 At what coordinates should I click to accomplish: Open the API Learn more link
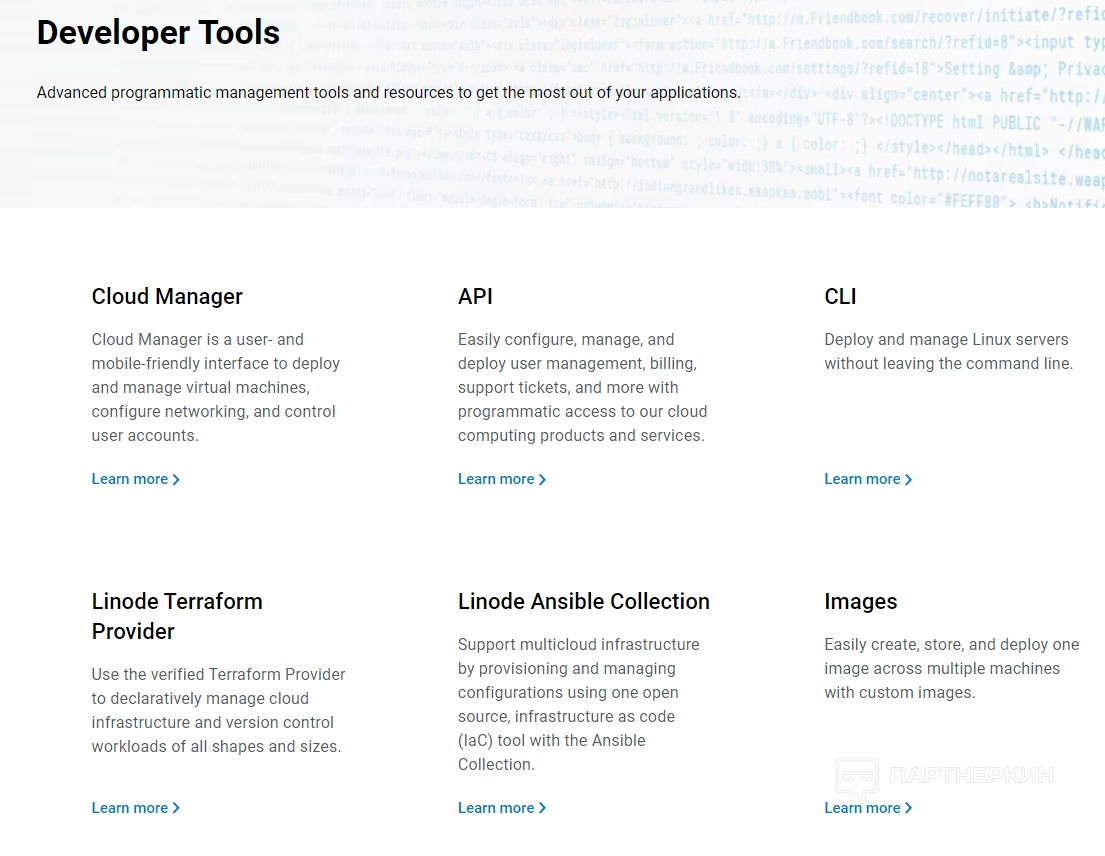(x=502, y=479)
